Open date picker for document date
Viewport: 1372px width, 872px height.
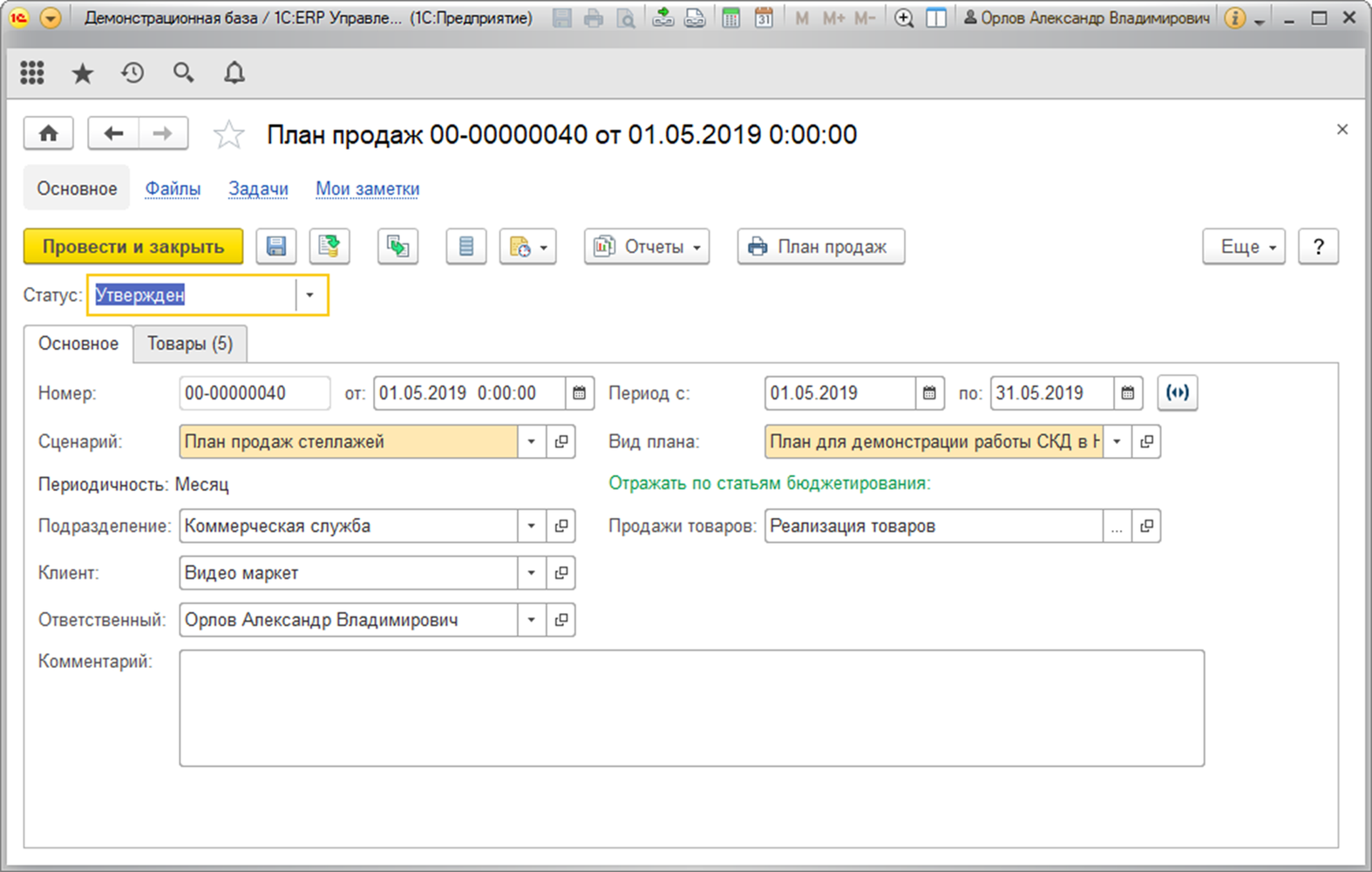click(579, 393)
